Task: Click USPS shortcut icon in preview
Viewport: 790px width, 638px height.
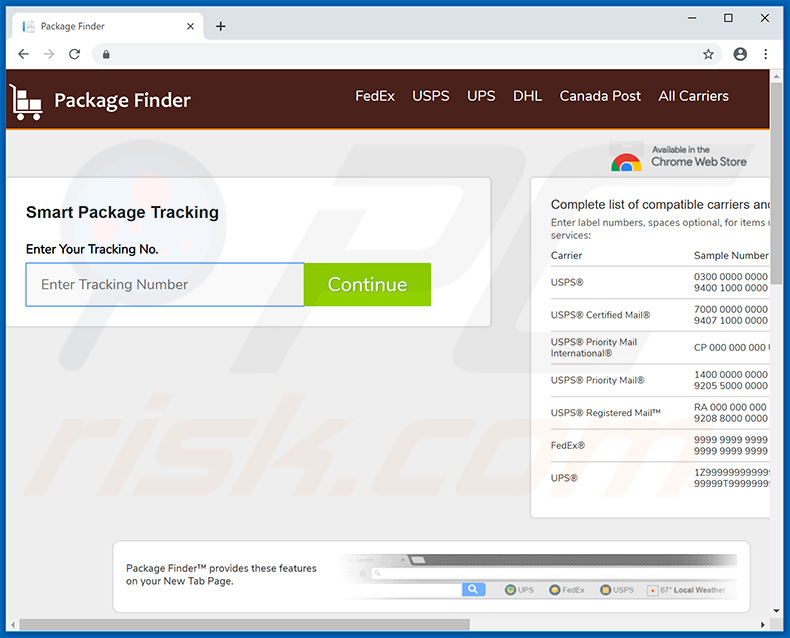Action: pos(605,590)
